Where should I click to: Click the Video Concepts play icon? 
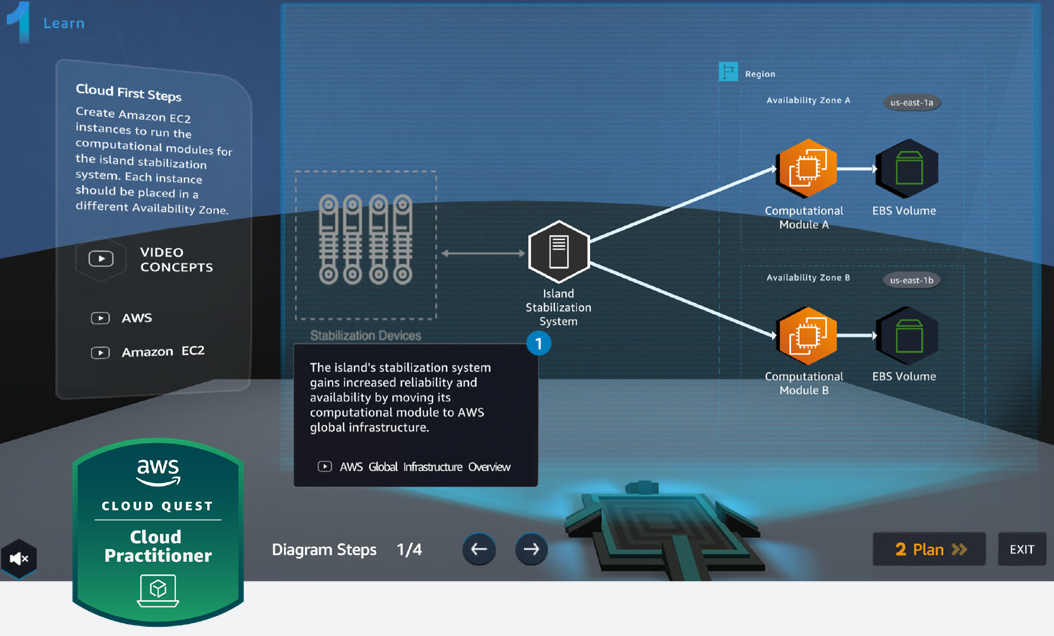coord(101,259)
